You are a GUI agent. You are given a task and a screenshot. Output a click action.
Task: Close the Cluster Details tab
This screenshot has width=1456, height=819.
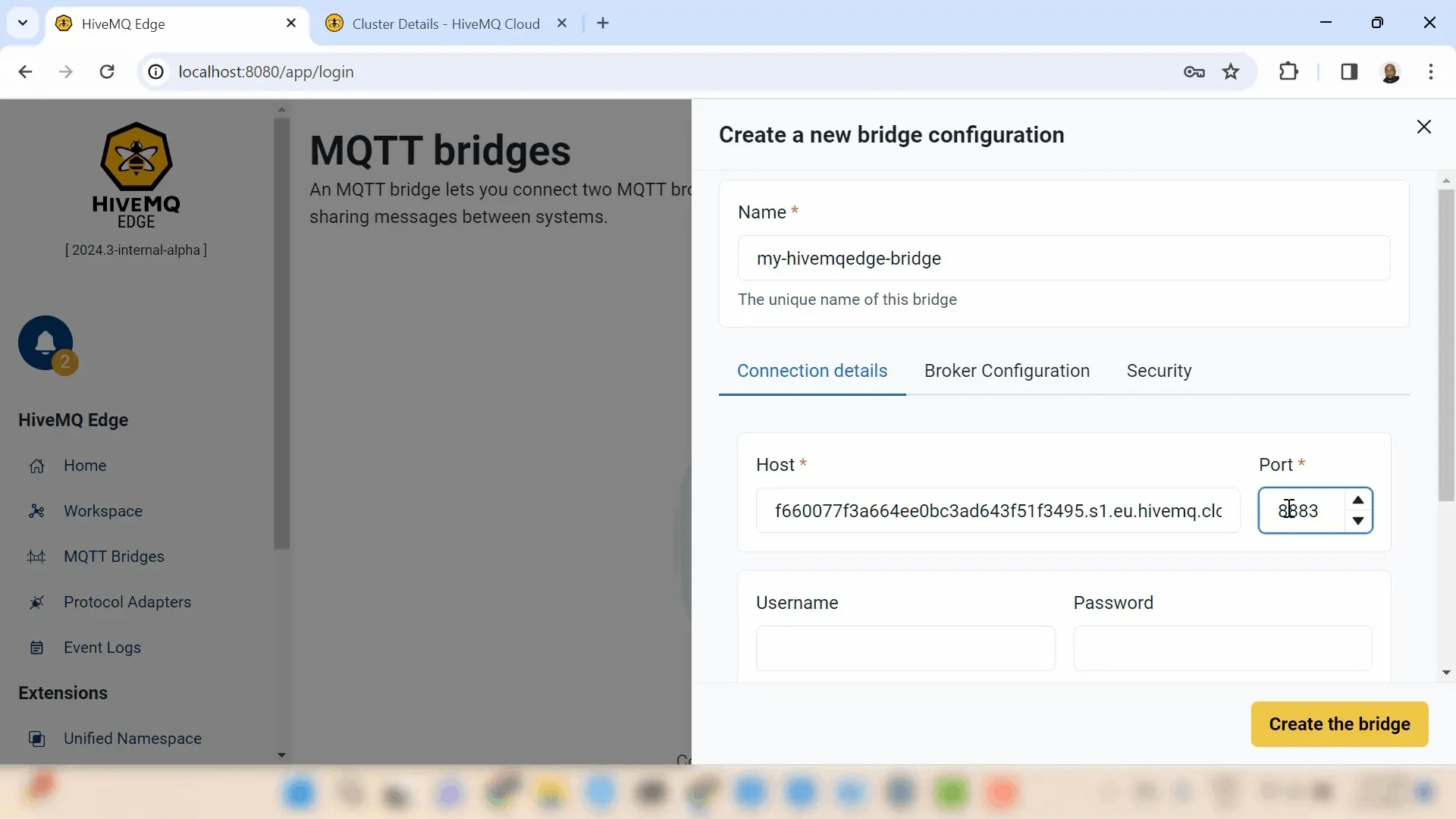[x=562, y=24]
